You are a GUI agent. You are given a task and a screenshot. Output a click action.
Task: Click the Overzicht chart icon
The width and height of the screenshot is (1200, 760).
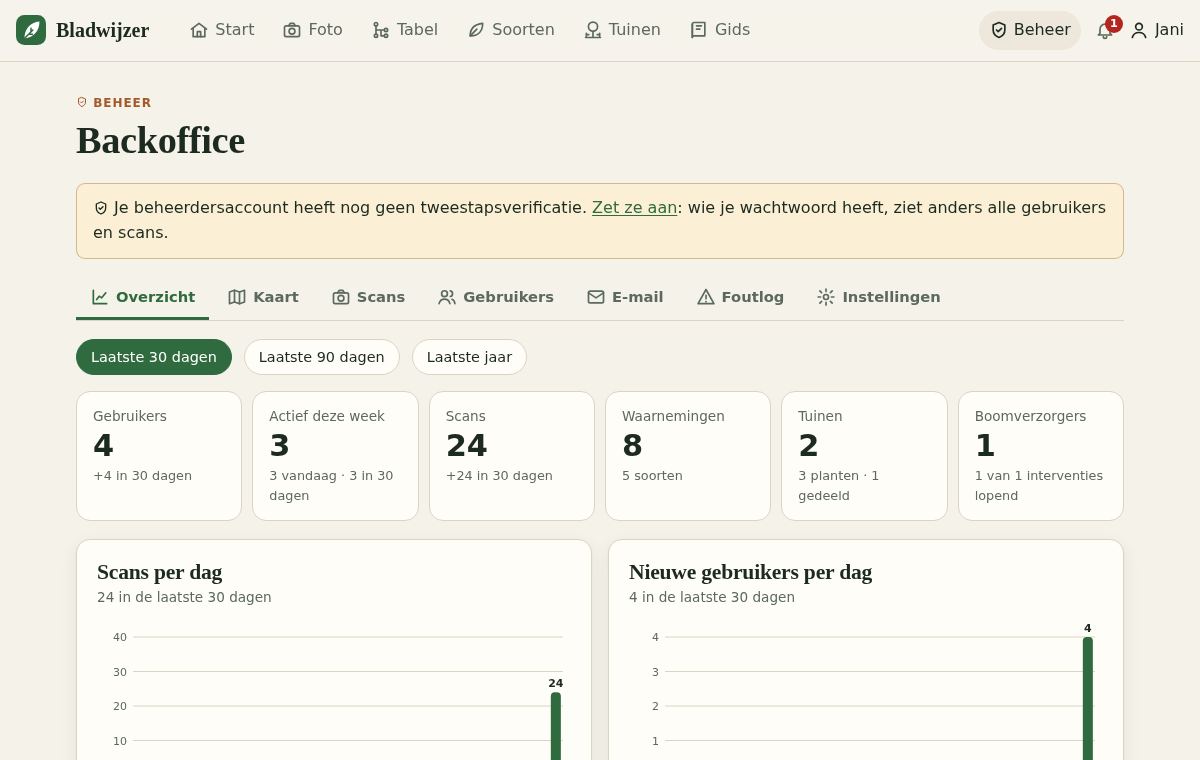[100, 297]
